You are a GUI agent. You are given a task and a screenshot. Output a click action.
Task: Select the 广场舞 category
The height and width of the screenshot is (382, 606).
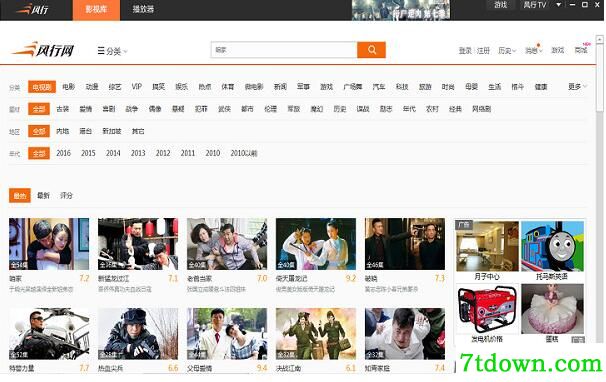352,87
